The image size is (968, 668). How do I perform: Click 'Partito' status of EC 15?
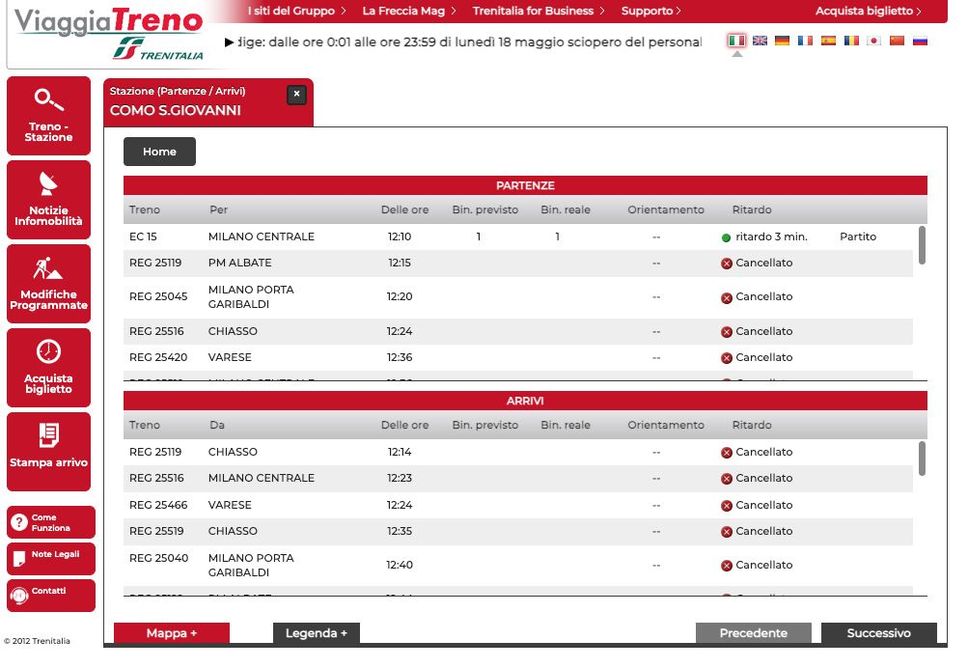pyautogui.click(x=857, y=237)
